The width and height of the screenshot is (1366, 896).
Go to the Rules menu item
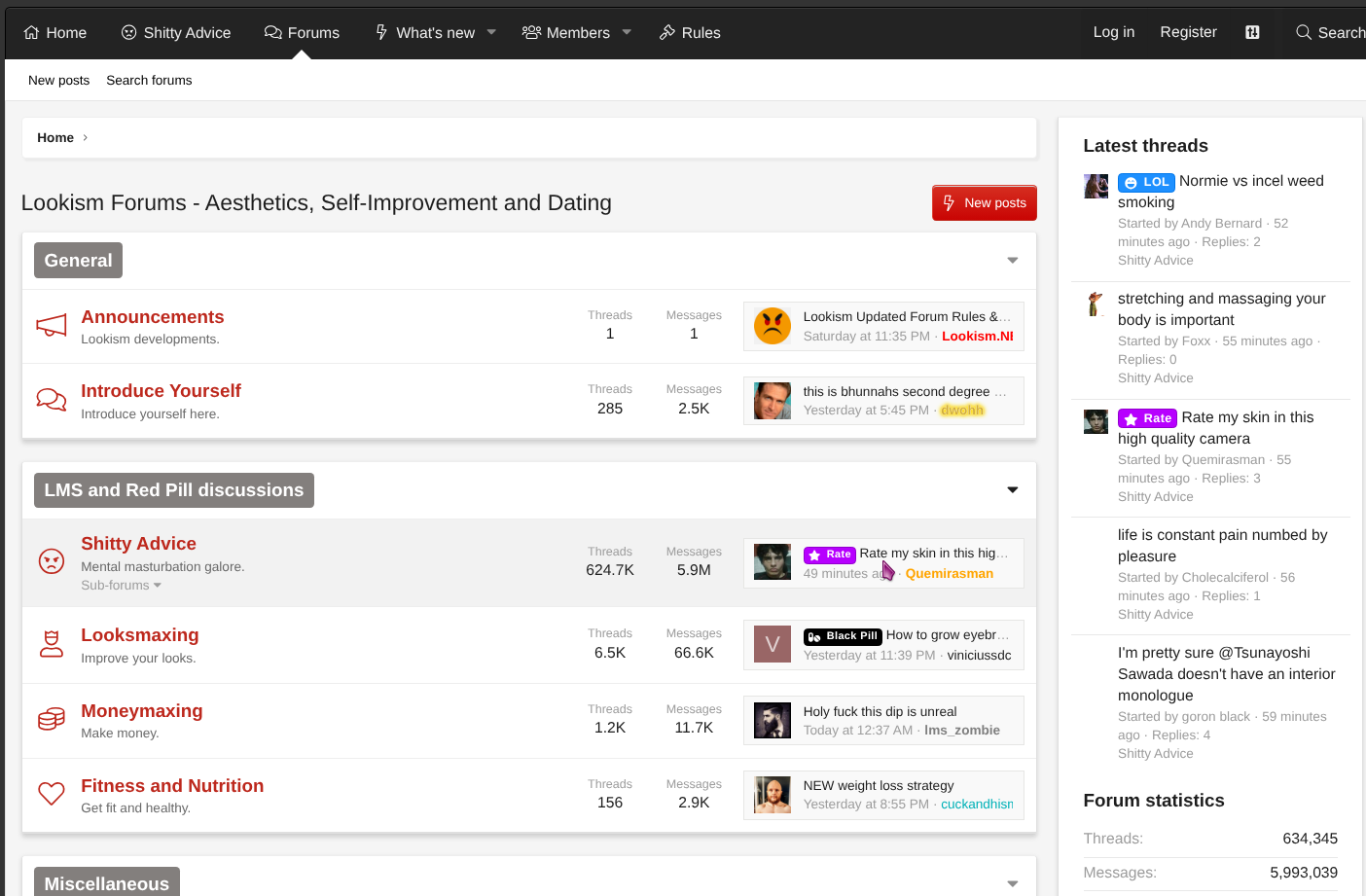click(690, 32)
